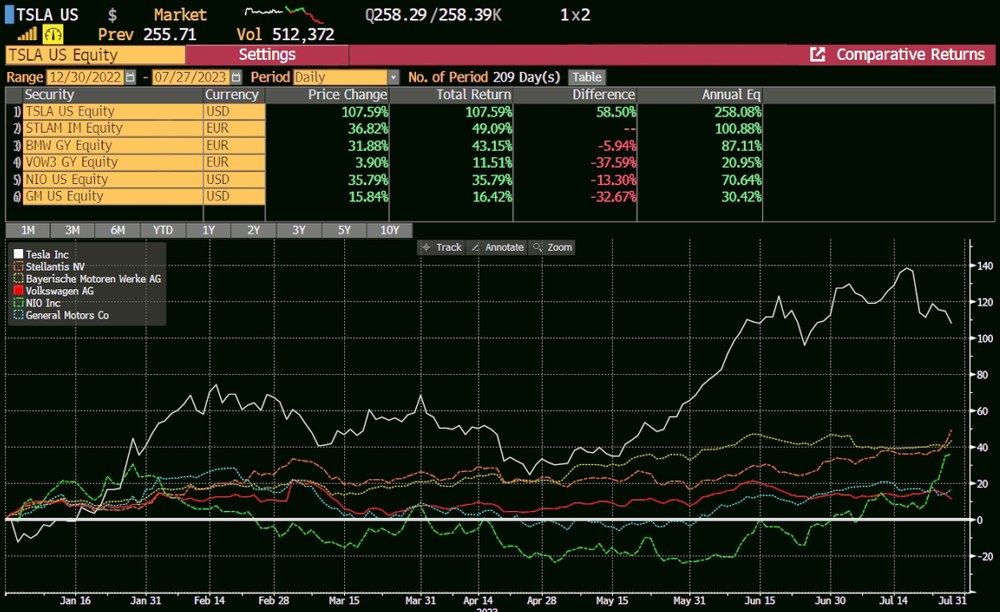Click the Tesla Inc legend label
Screen dimensions: 1000x612
(47, 254)
